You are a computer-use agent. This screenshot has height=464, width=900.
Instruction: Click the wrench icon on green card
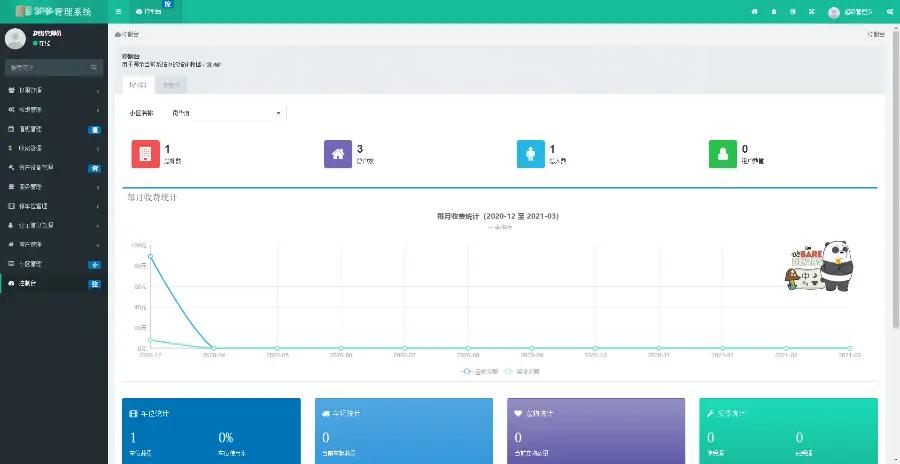[711, 413]
